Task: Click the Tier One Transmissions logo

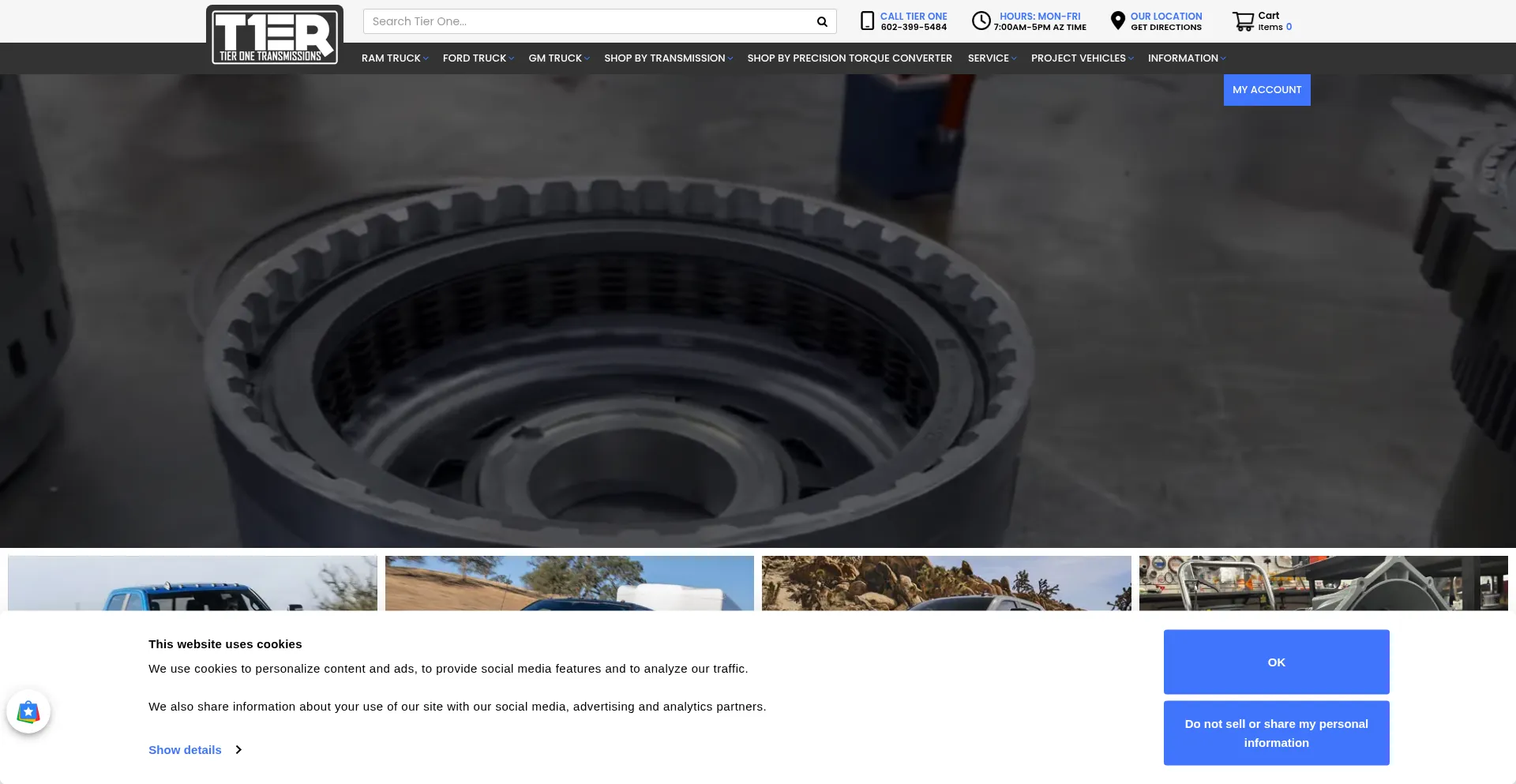Action: pos(274,36)
